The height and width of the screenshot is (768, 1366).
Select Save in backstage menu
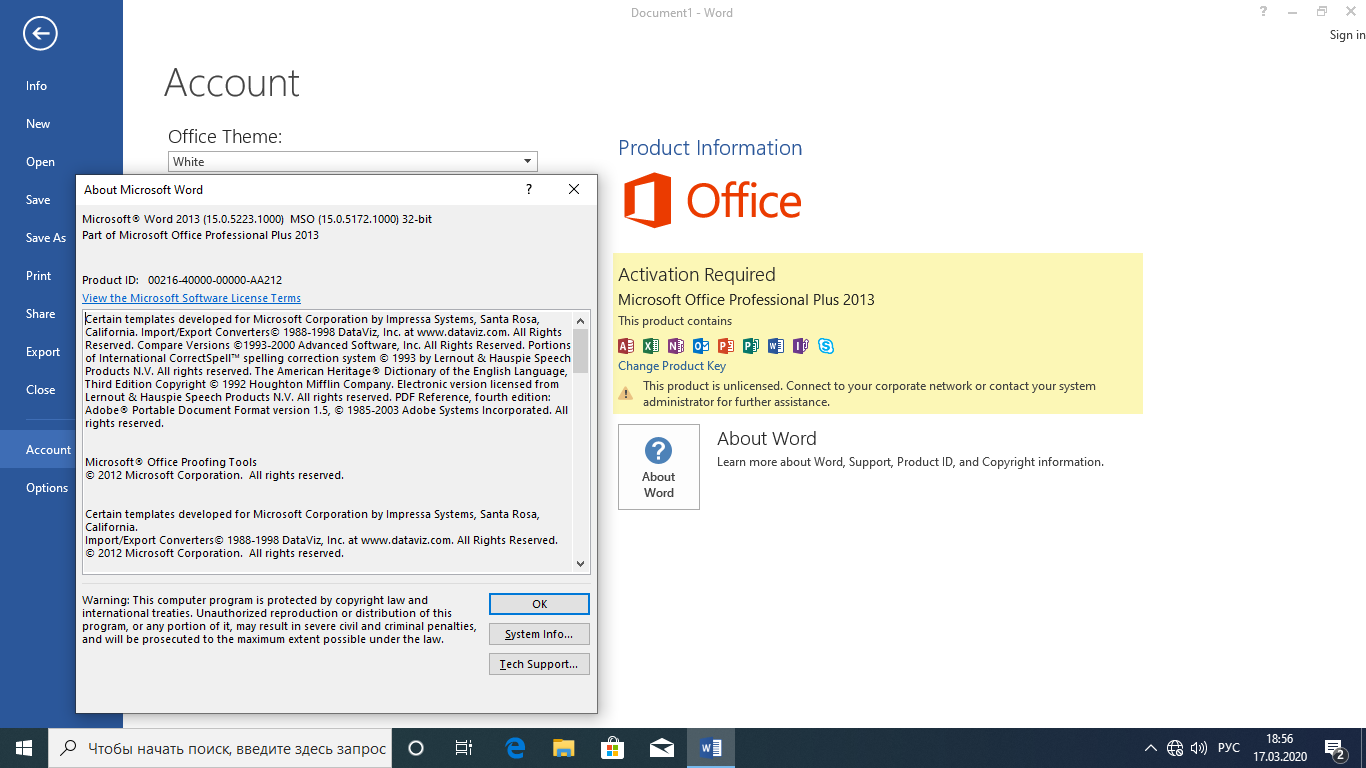coord(38,200)
